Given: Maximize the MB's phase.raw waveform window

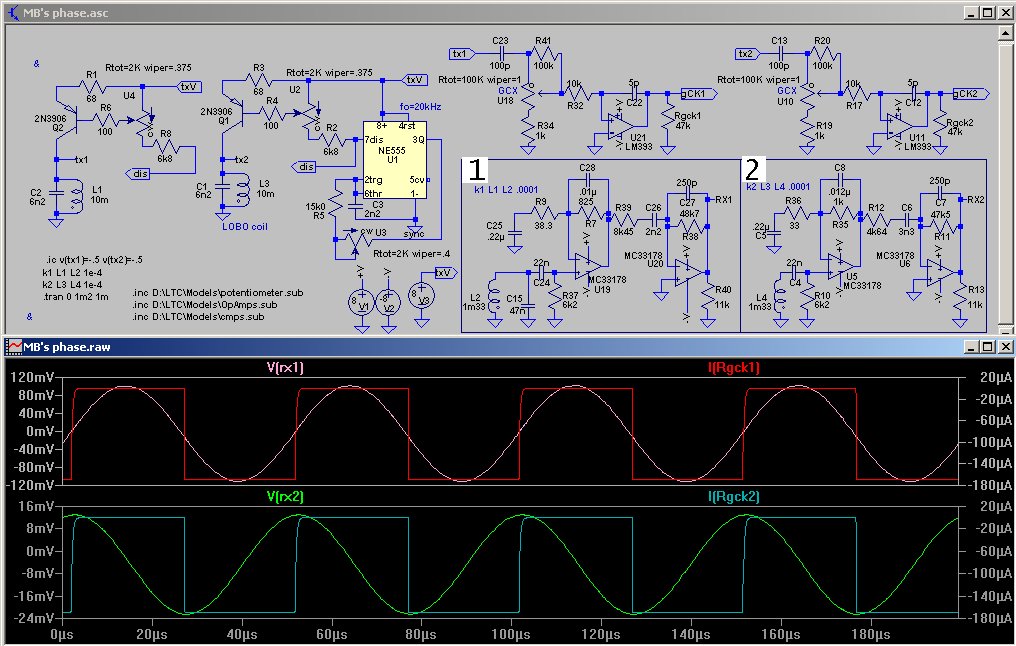Looking at the screenshot, I should tap(987, 345).
